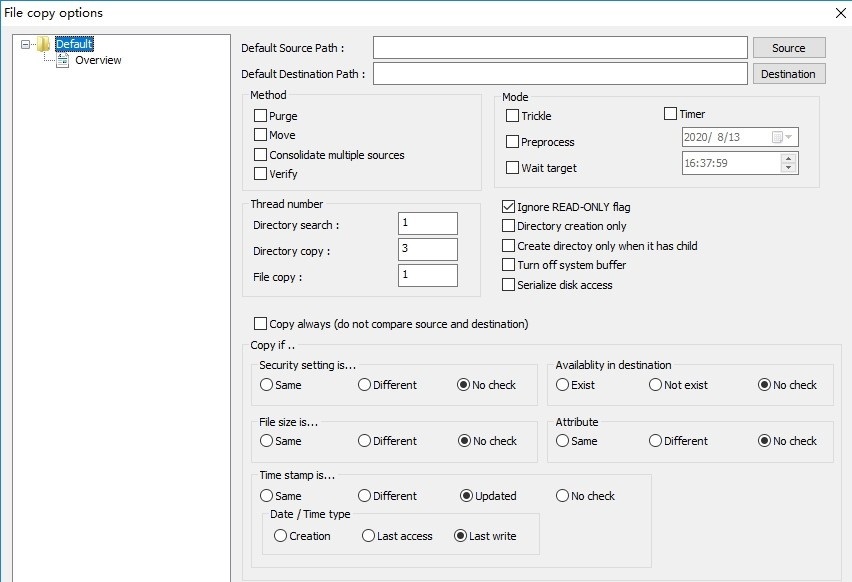Check Directory creation only
This screenshot has height=582, width=852.
pyautogui.click(x=509, y=226)
